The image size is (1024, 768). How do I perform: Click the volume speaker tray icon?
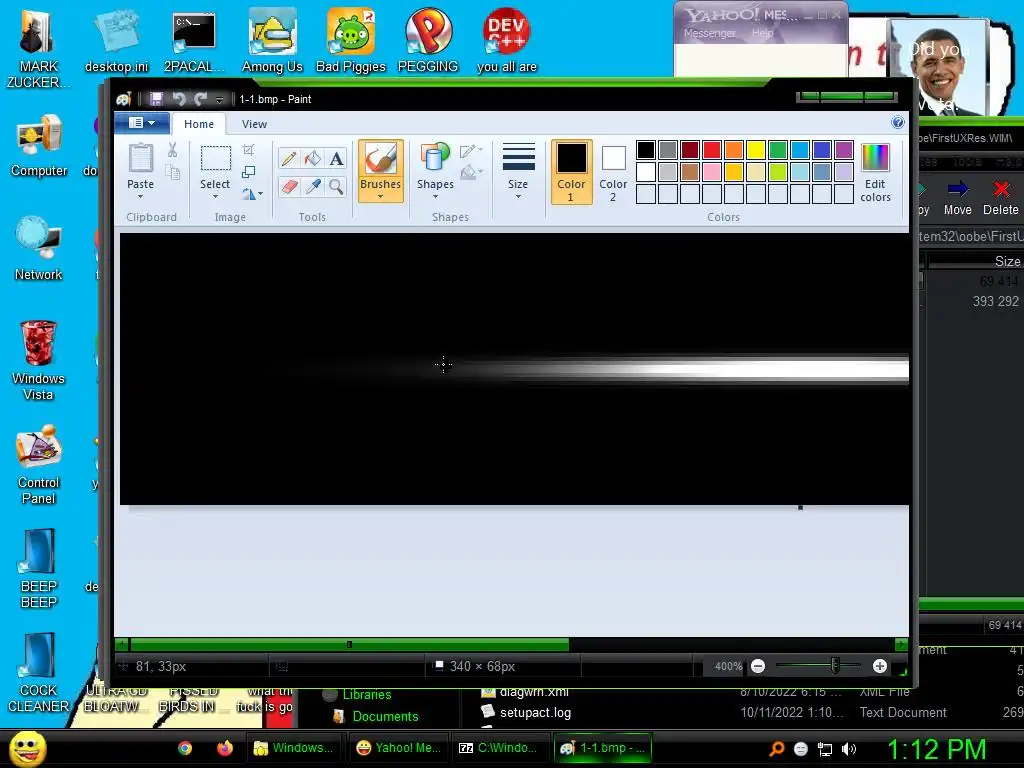[849, 749]
